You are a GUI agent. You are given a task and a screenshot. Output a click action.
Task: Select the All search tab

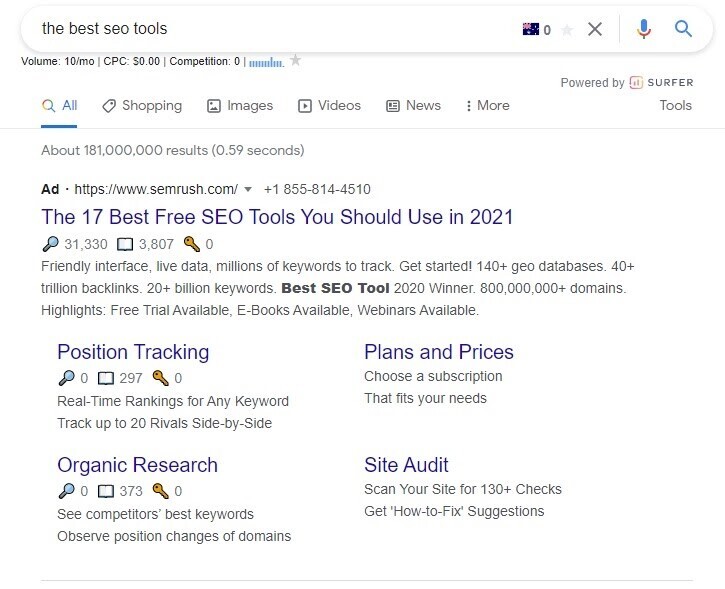[59, 105]
